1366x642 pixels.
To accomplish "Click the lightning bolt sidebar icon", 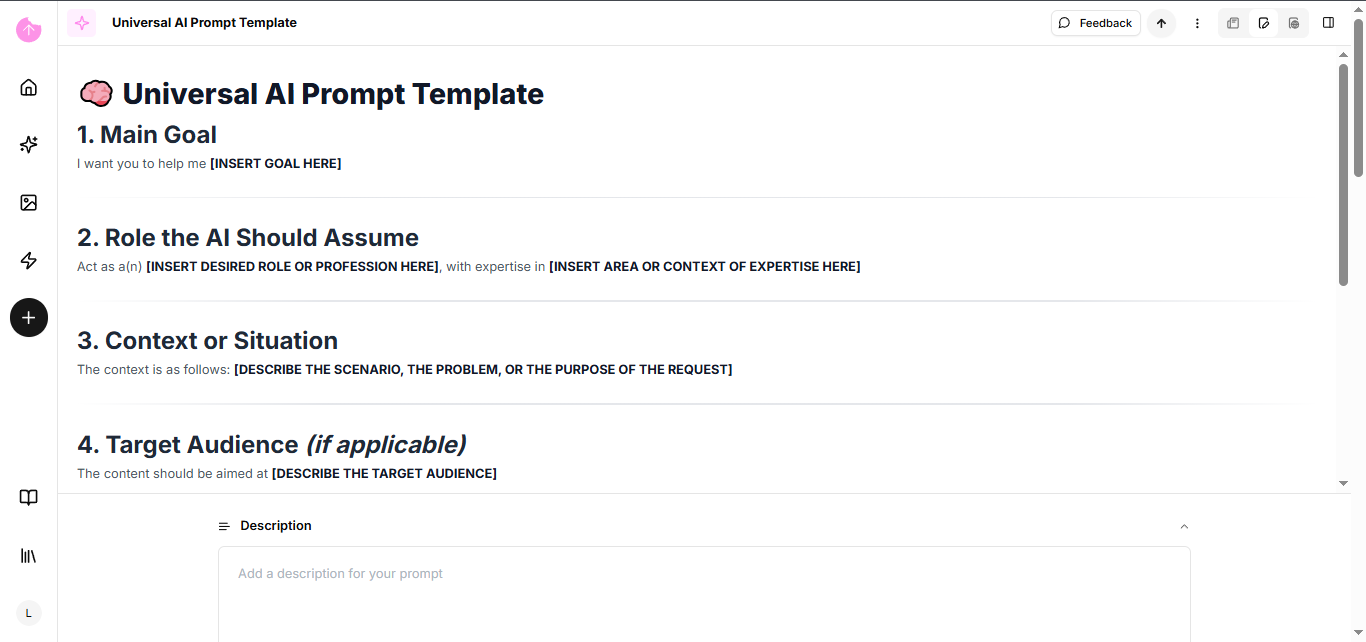I will (x=29, y=261).
